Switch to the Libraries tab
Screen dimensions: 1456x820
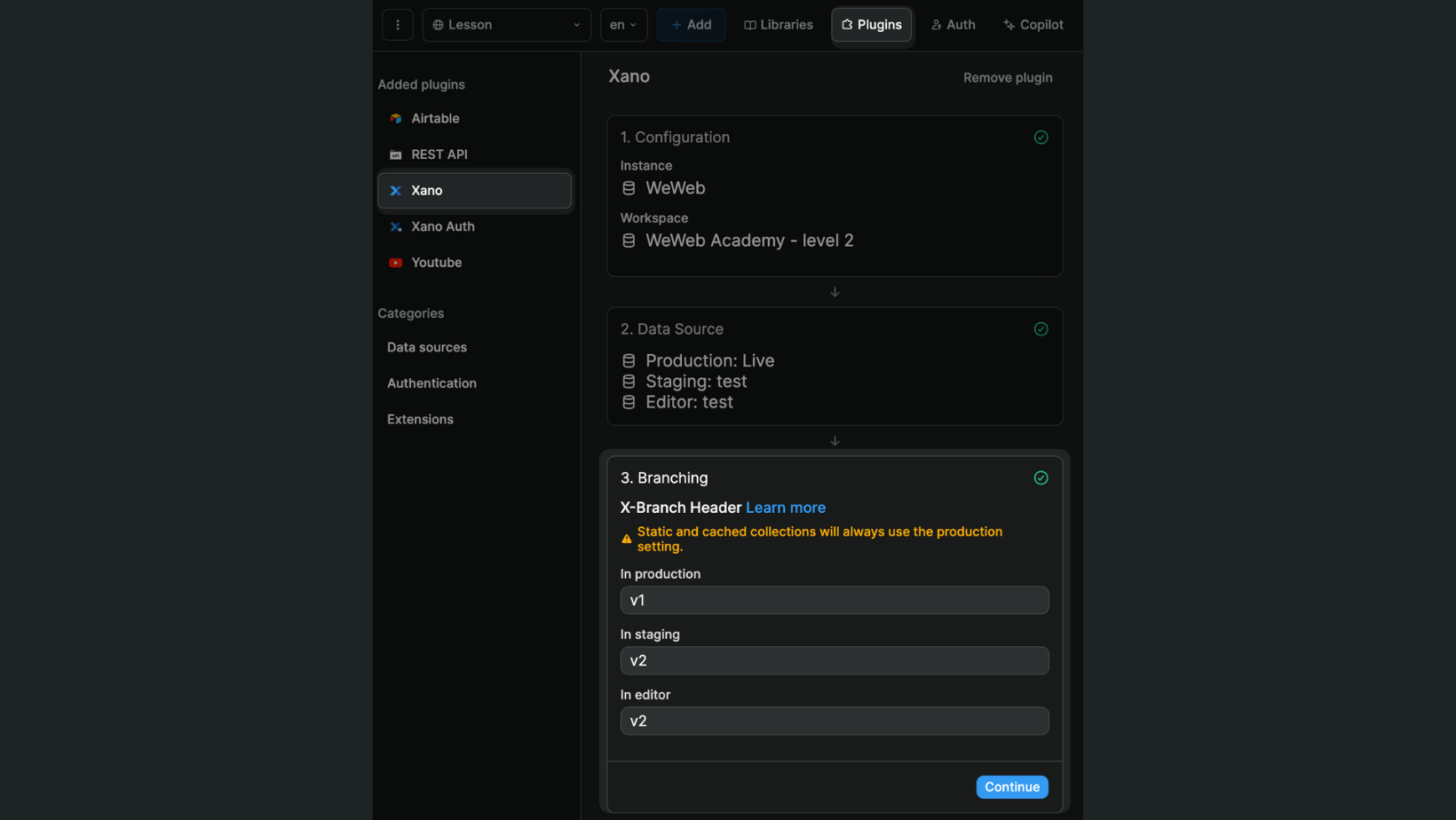tap(778, 24)
